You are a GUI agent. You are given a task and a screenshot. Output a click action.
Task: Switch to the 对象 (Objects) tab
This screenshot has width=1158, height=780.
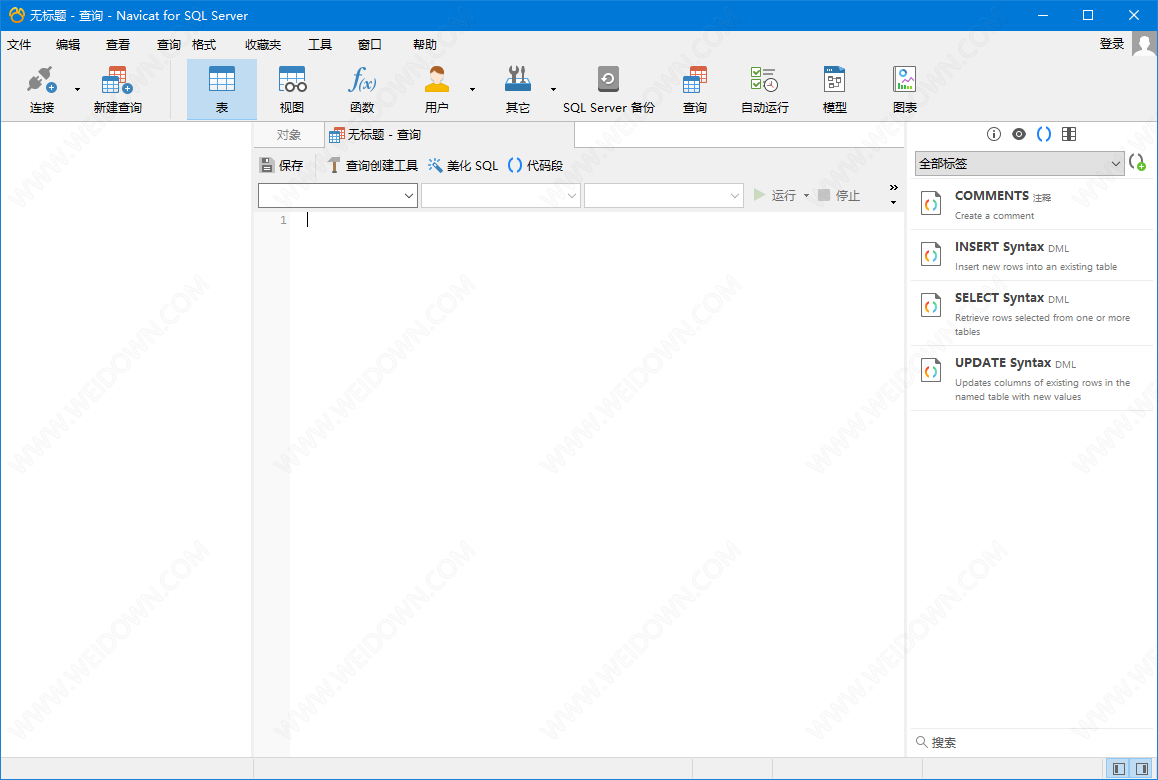288,135
